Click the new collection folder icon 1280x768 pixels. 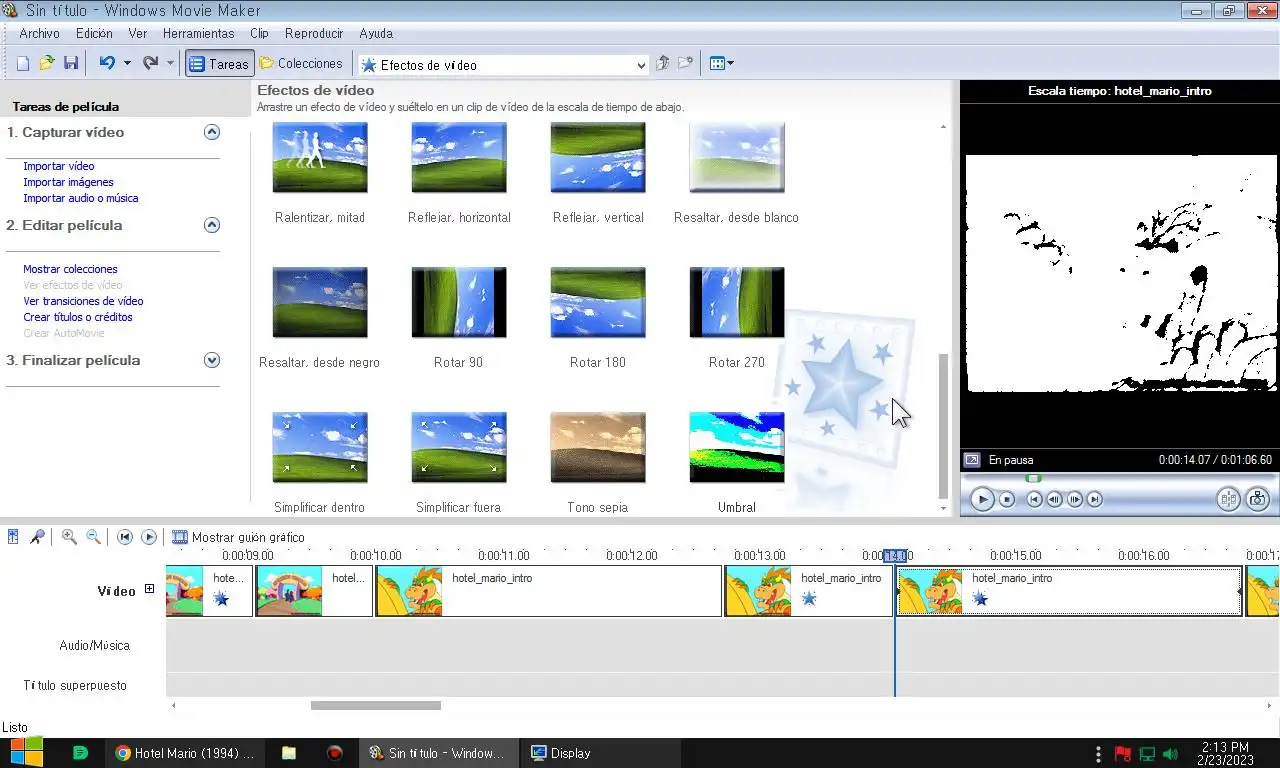click(685, 63)
